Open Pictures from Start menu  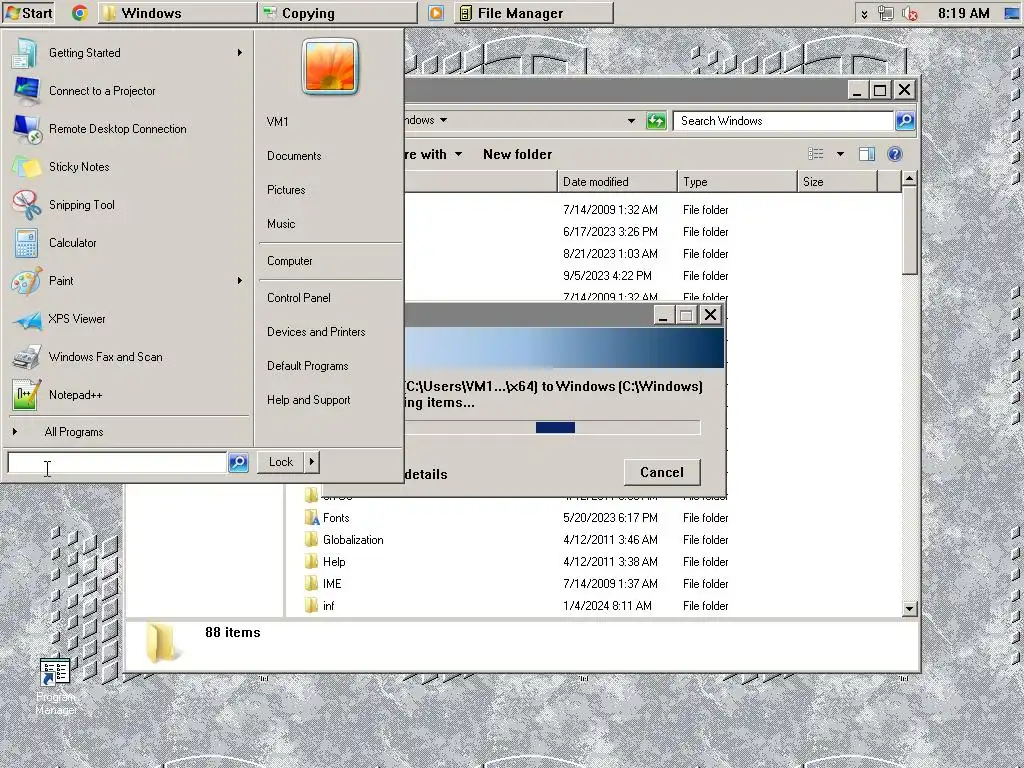tap(286, 190)
